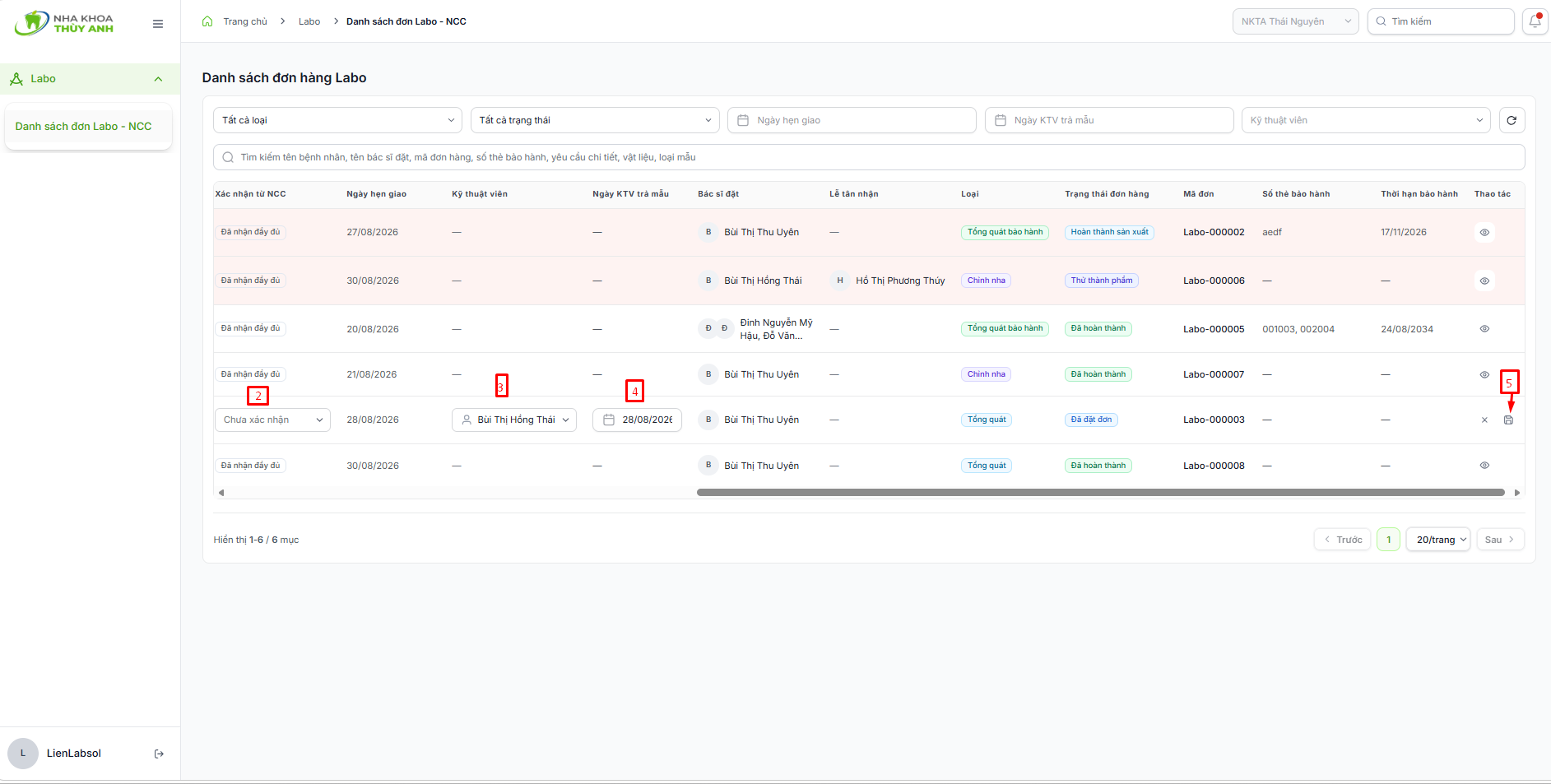View details of order Labo-000007
Viewport: 1551px width, 784px height.
pos(1484,374)
